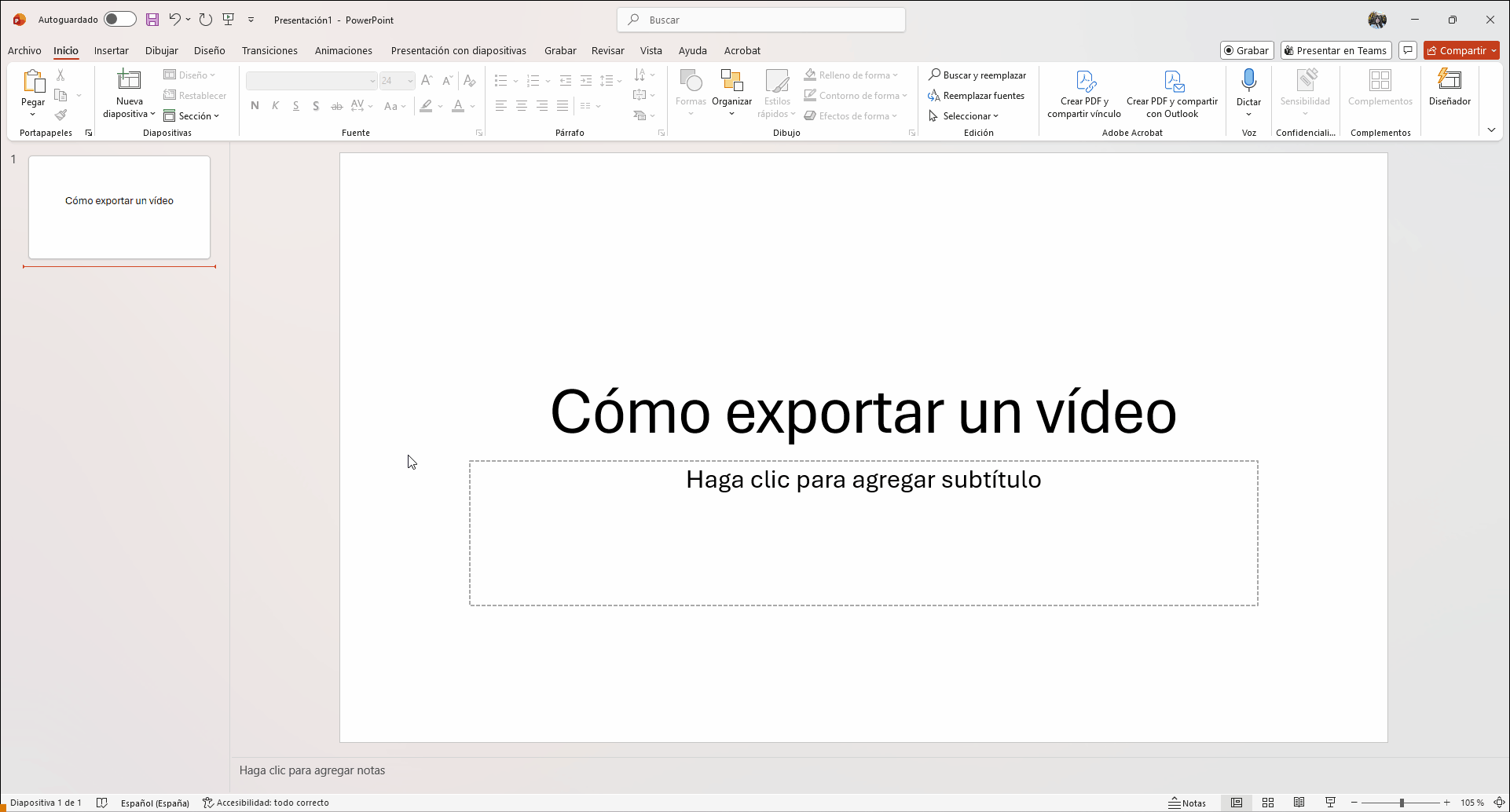Open Customize Quick Access Toolbar dropdown
1510x812 pixels.
(x=251, y=20)
